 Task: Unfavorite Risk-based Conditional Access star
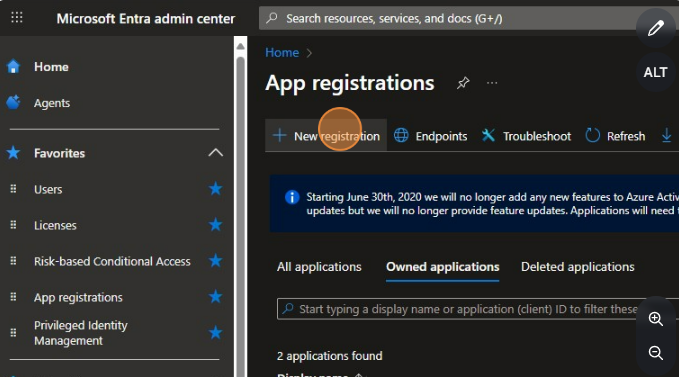coord(215,261)
